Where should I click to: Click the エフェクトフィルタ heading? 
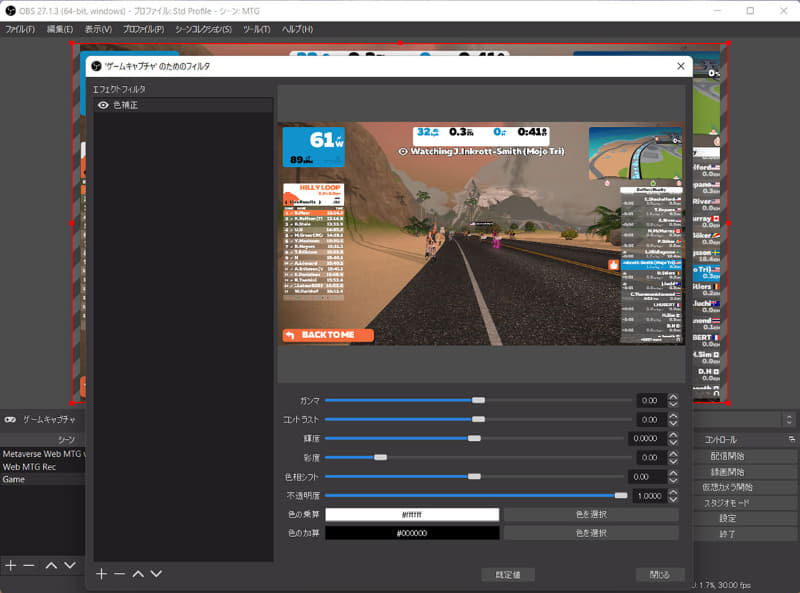pos(119,89)
